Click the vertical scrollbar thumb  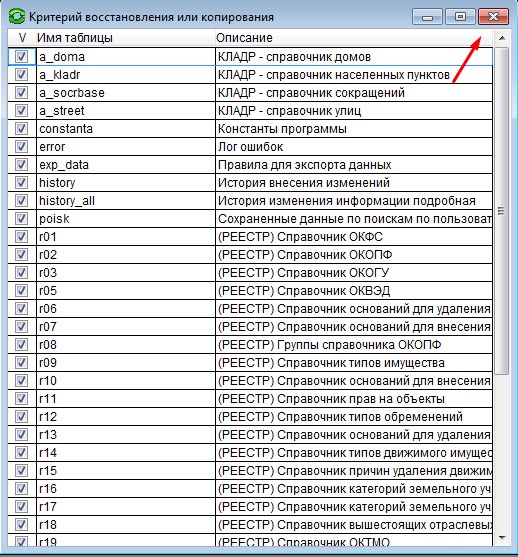502,211
